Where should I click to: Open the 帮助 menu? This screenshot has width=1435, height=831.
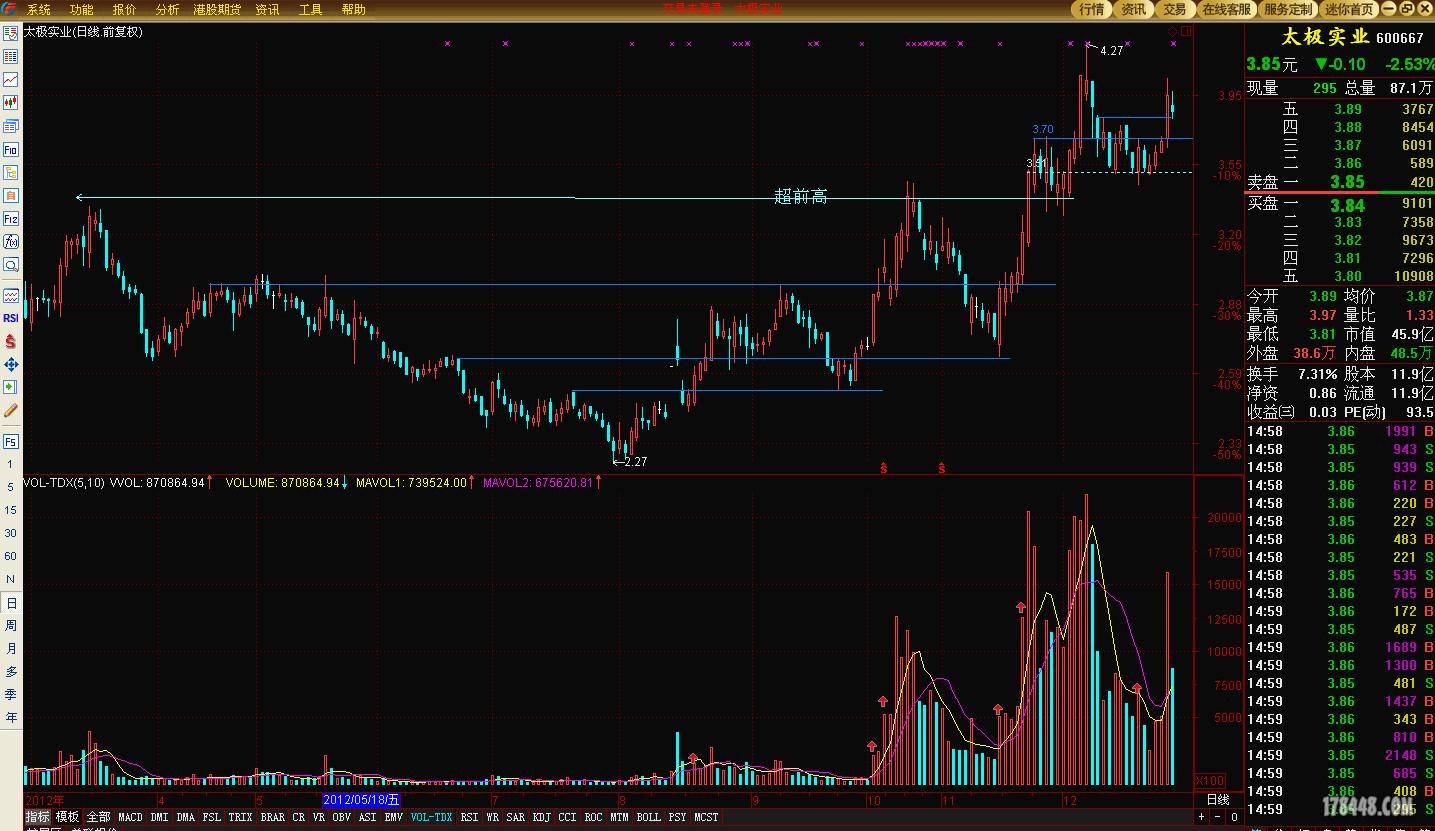(x=354, y=9)
